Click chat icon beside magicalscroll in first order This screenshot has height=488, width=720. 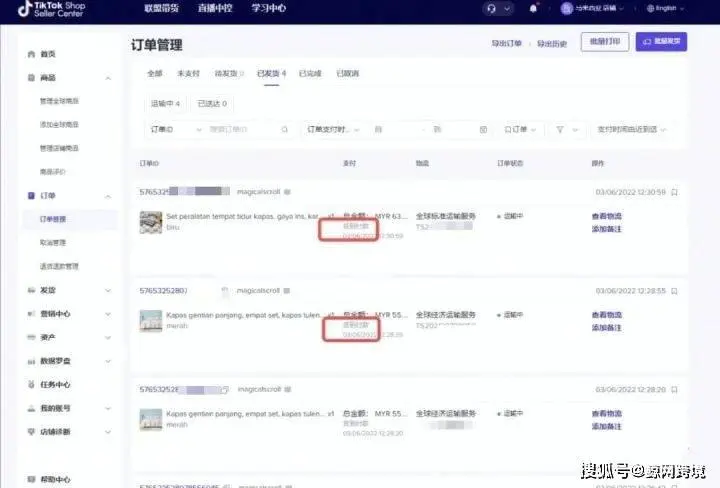pyautogui.click(x=287, y=192)
